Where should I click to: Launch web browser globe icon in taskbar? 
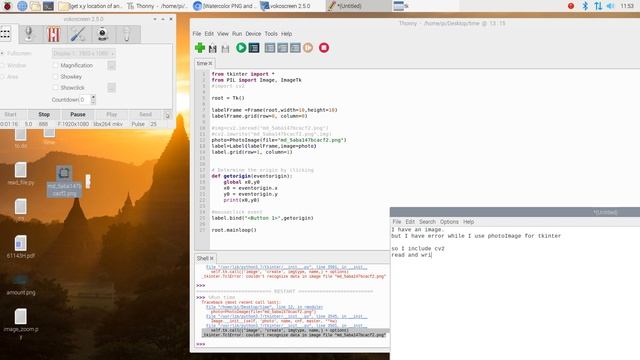tap(22, 6)
